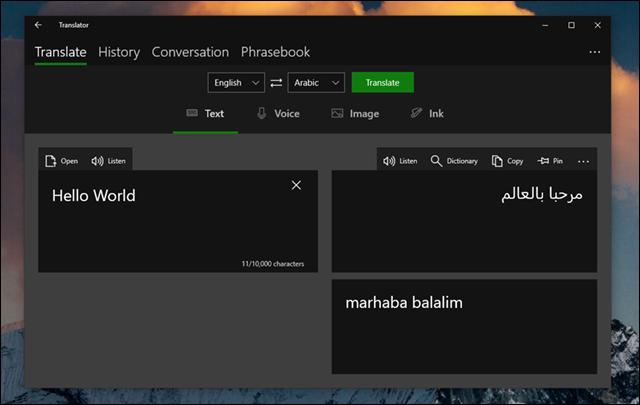Clear the Hello World text with X

pos(296,185)
